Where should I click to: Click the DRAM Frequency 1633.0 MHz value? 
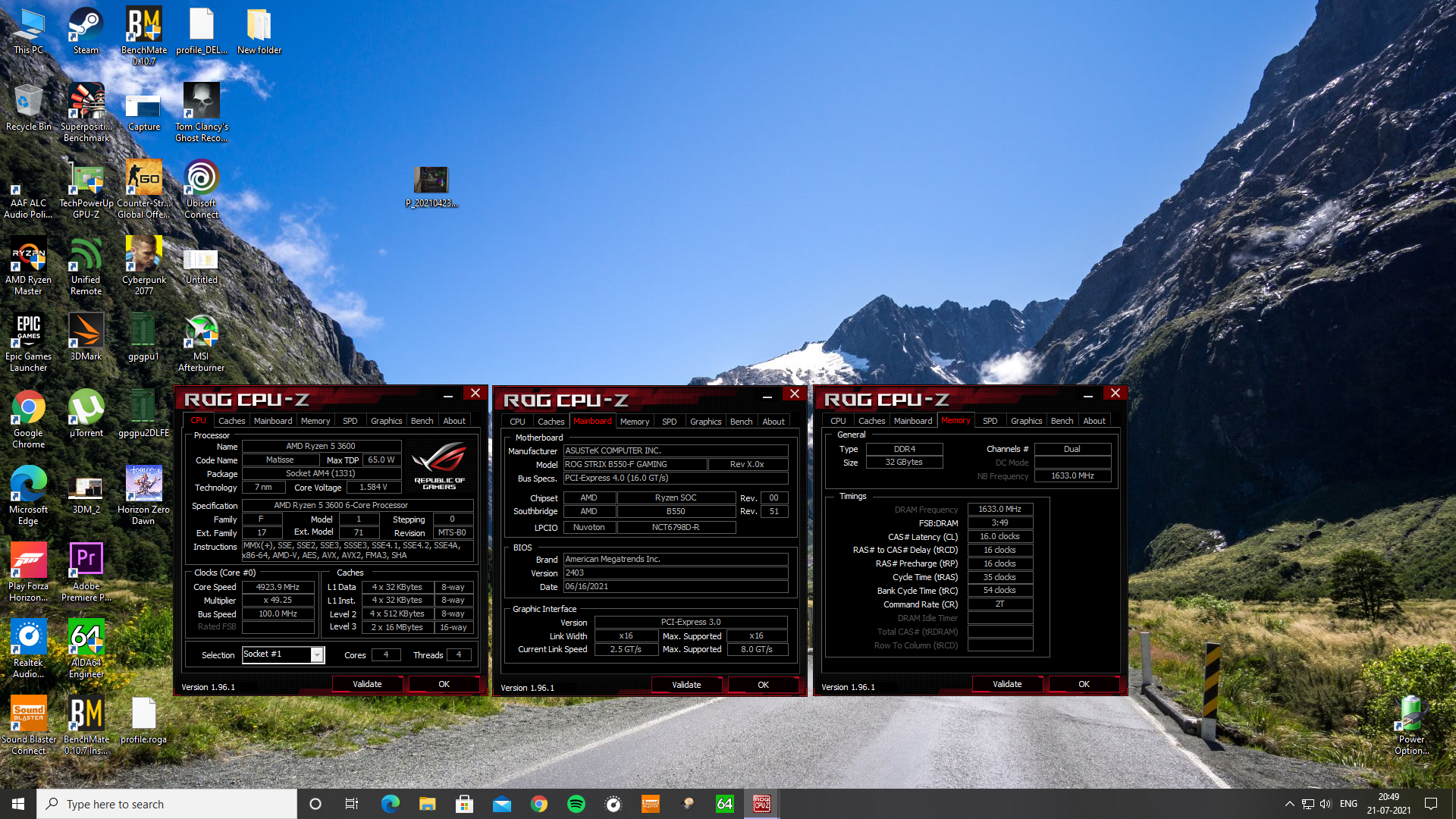click(999, 510)
